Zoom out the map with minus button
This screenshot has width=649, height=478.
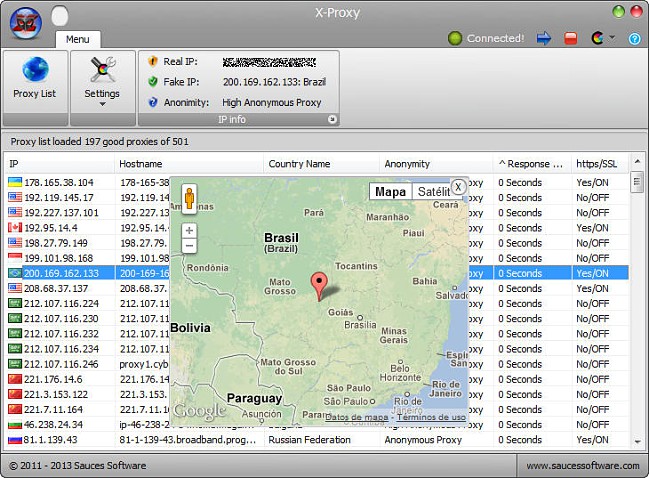pos(189,245)
